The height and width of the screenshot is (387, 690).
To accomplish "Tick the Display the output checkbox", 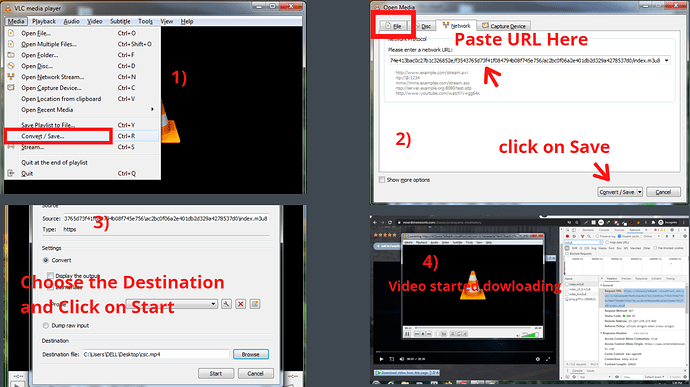I will (x=50, y=276).
